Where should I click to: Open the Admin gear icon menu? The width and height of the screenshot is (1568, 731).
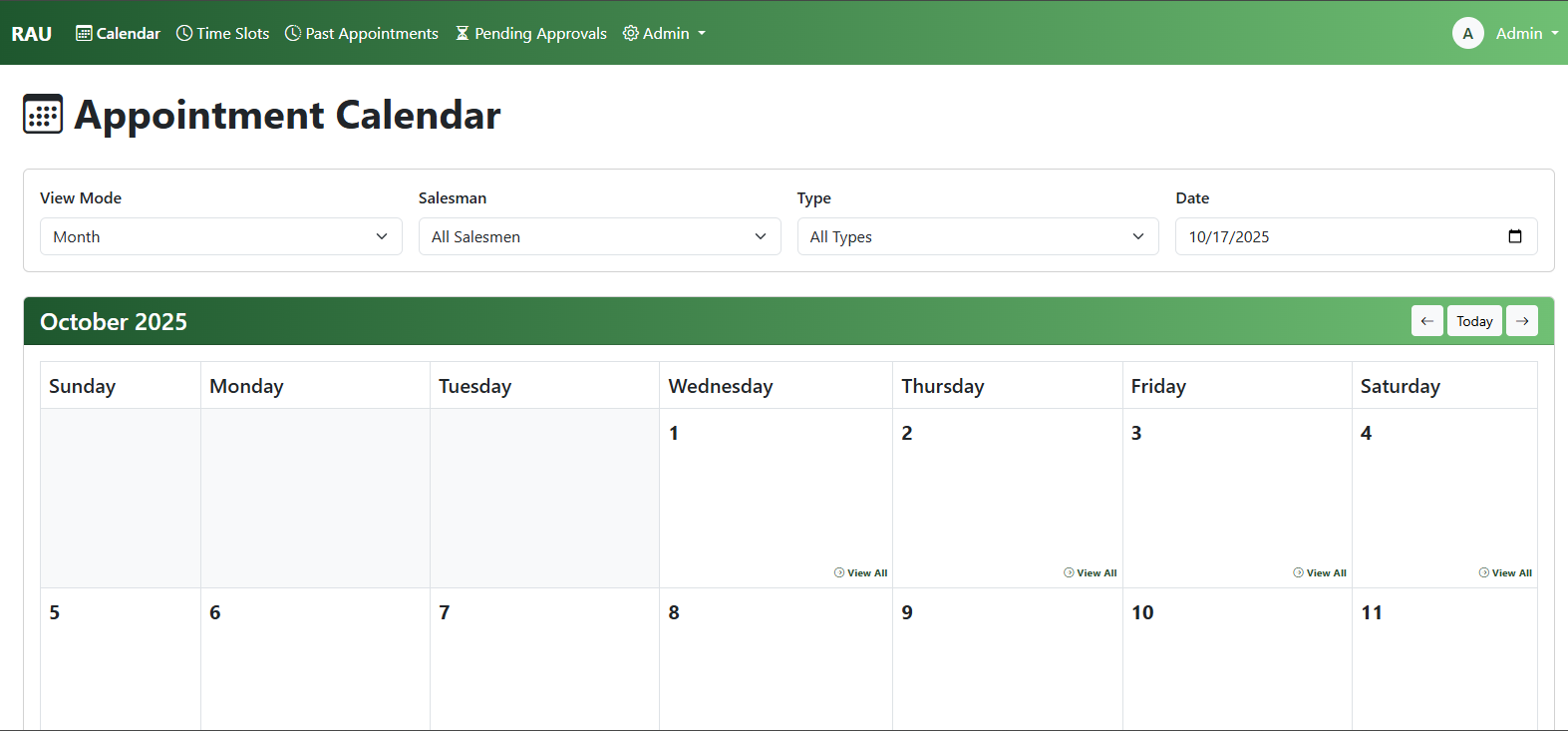pos(630,33)
